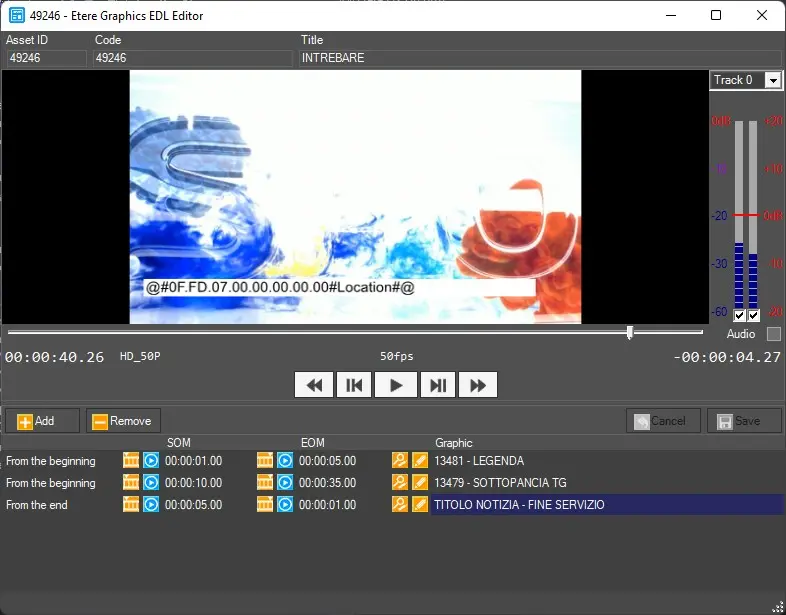Jump to previous frame button
Image resolution: width=786 pixels, height=615 pixels.
click(x=355, y=385)
